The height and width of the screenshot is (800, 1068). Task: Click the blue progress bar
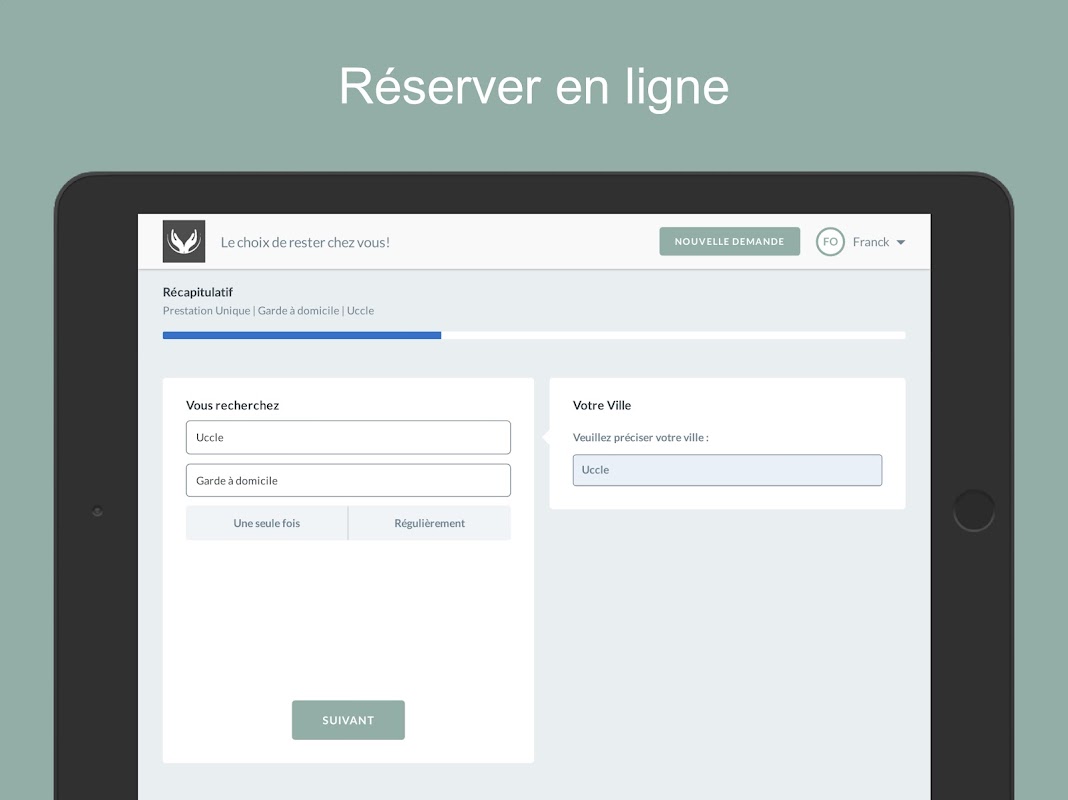302,335
